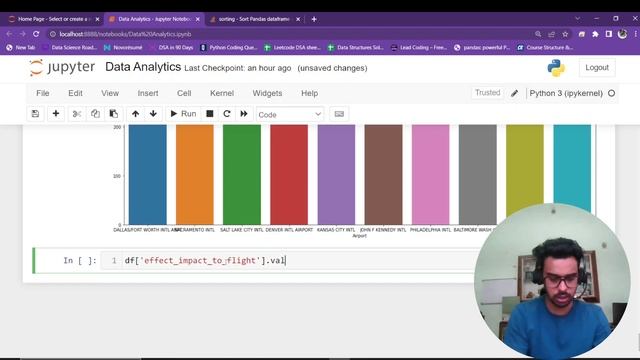Open the Edit menu
The height and width of the screenshot is (360, 640).
pyautogui.click(x=75, y=93)
